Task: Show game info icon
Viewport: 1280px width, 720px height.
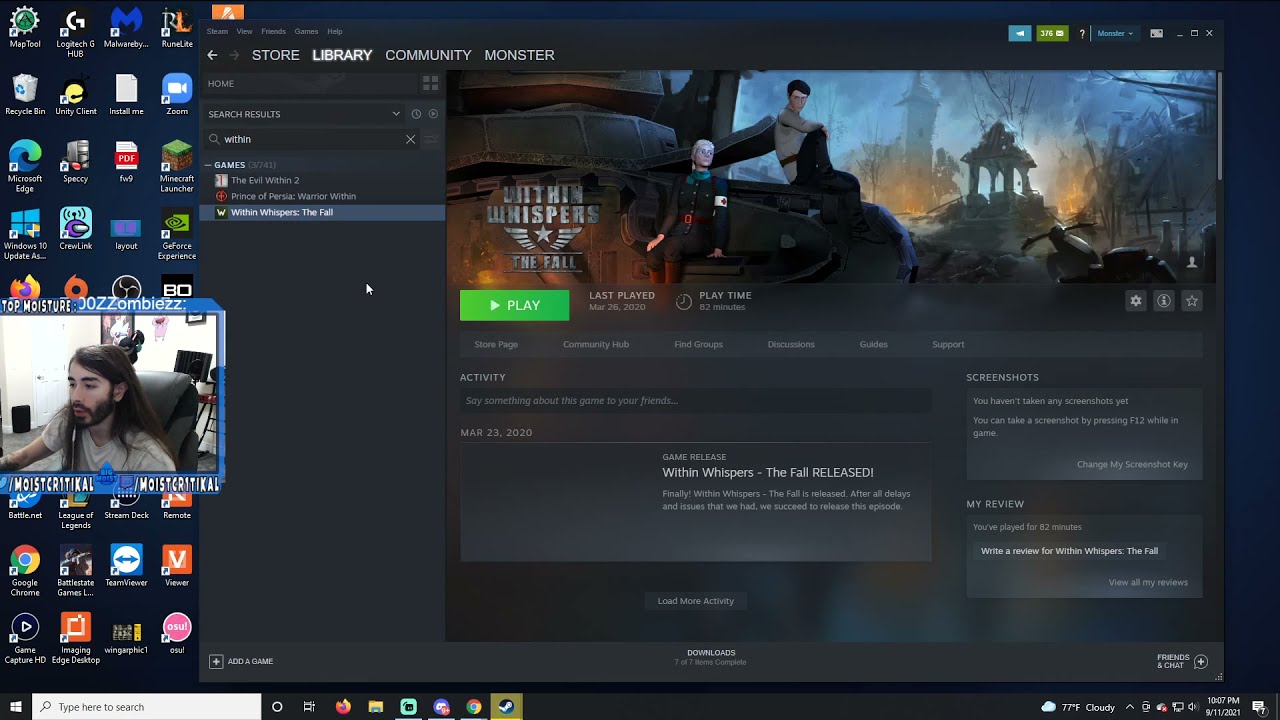Action: [1163, 301]
